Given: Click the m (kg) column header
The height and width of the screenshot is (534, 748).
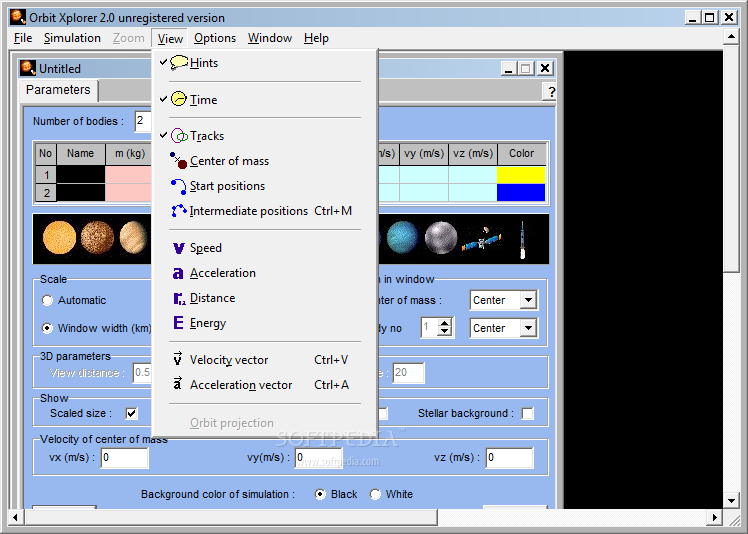Looking at the screenshot, I should click(x=129, y=154).
